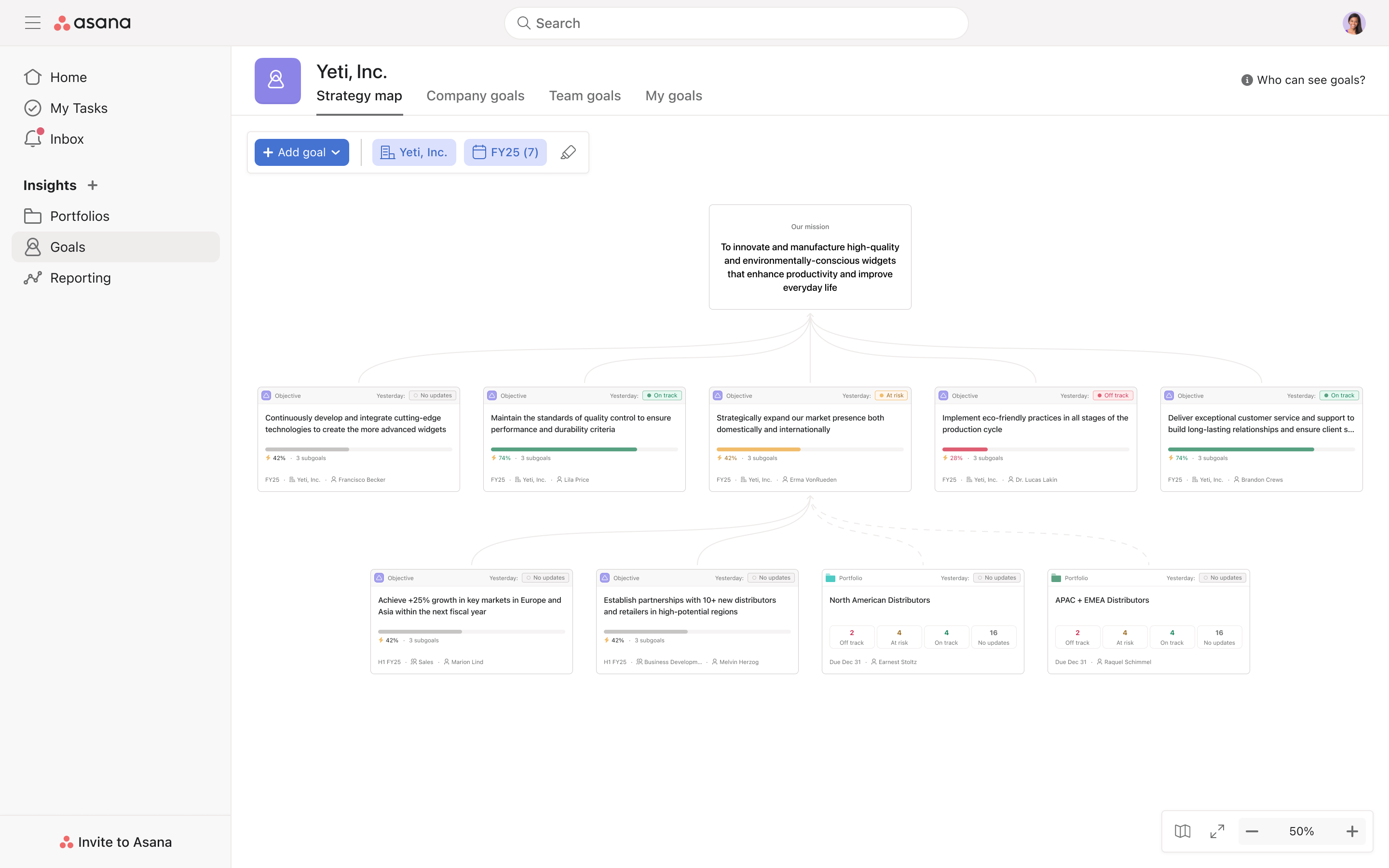The width and height of the screenshot is (1389, 868).
Task: Click the At risk status badge
Action: pyautogui.click(x=891, y=395)
